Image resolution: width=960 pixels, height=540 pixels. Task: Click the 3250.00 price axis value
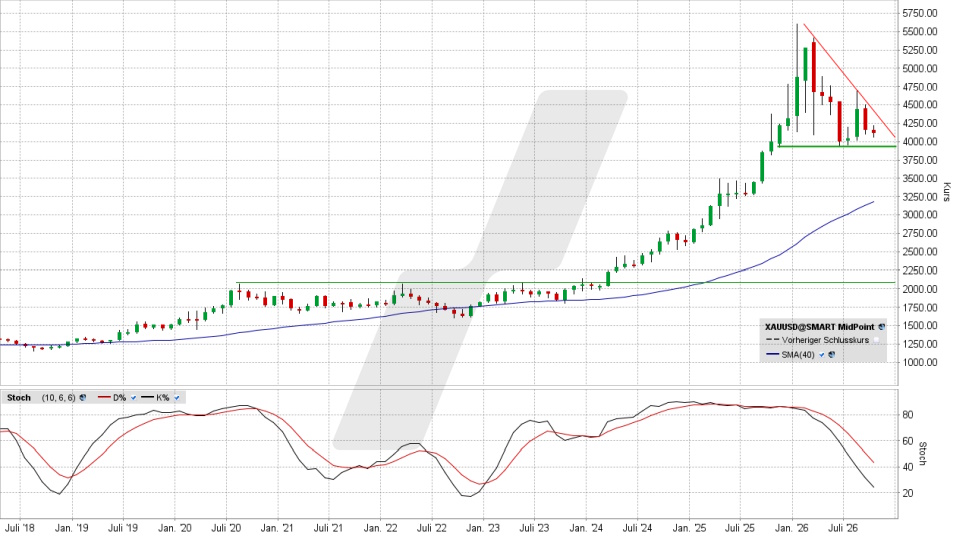[x=920, y=197]
